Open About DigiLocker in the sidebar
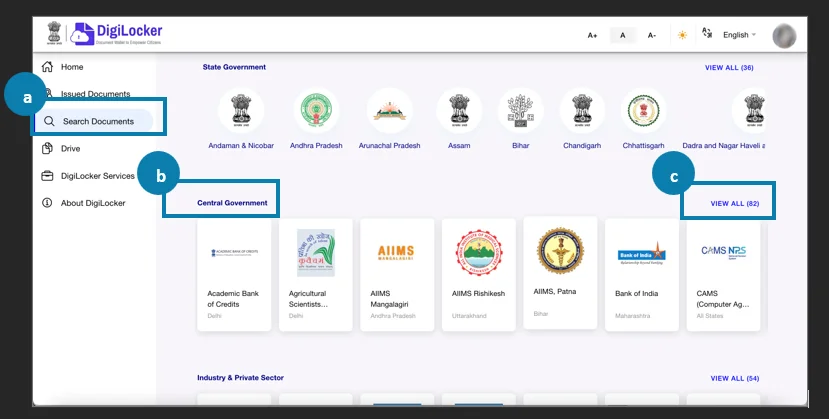This screenshot has width=829, height=419. tap(93, 203)
